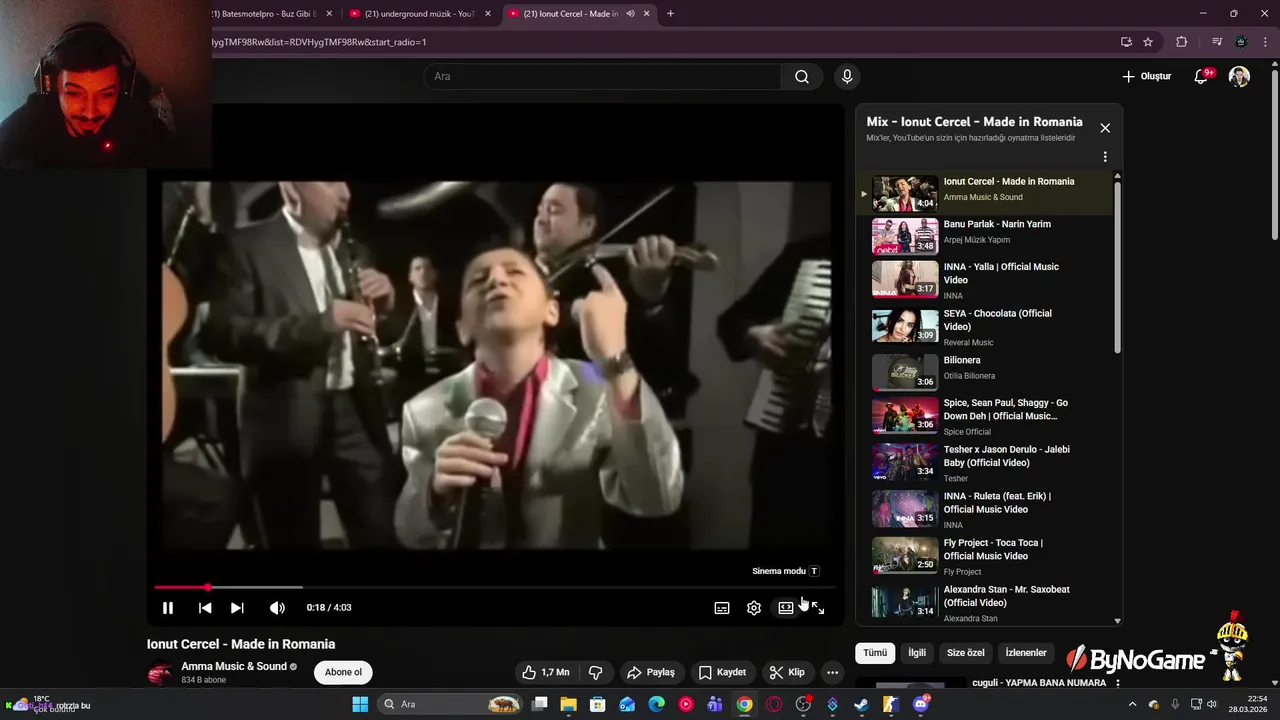
Task: Like the video with the thumbs-up button
Action: click(x=546, y=672)
